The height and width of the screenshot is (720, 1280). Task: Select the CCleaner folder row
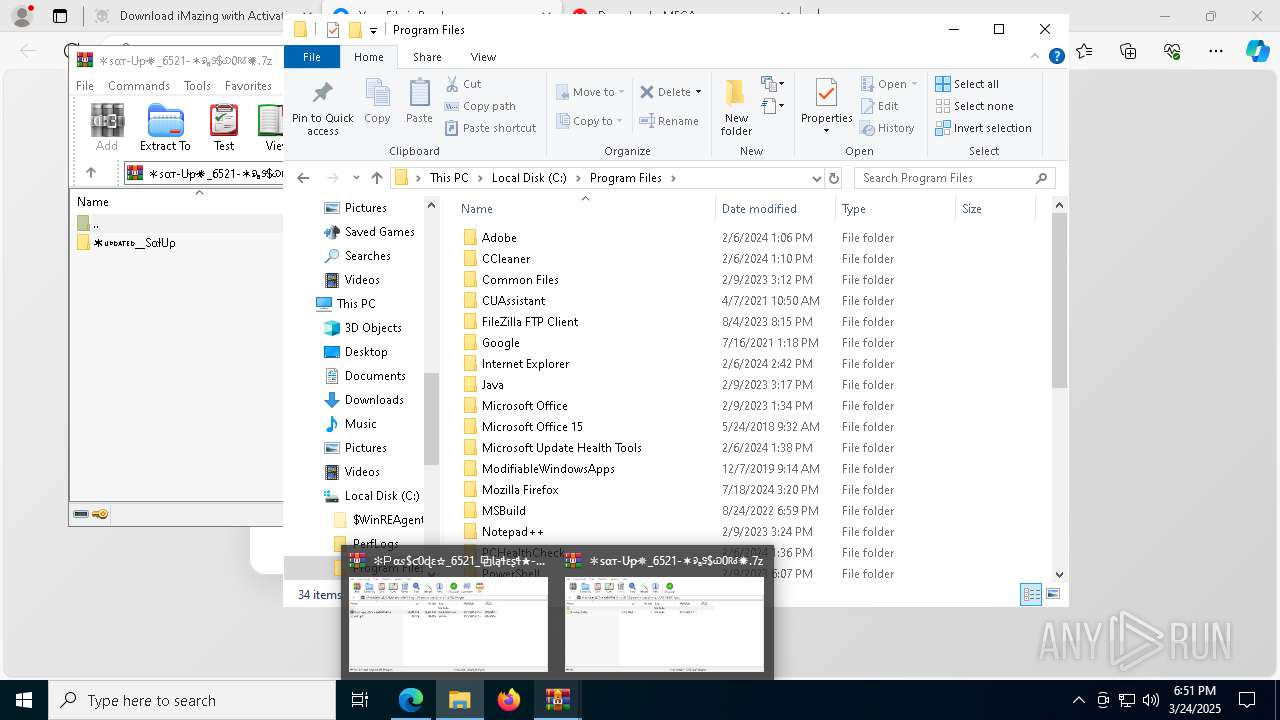tap(506, 259)
